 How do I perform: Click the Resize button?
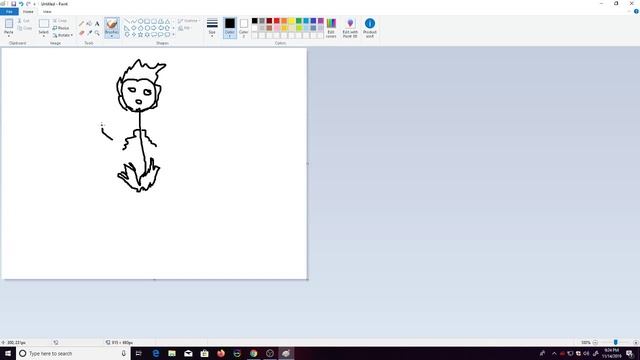click(61, 28)
